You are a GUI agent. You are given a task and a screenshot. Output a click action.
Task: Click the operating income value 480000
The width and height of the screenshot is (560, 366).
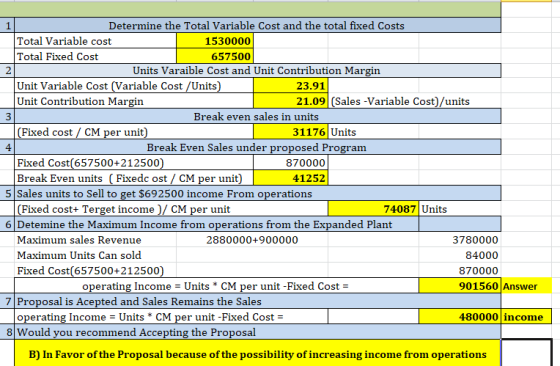tap(460, 317)
